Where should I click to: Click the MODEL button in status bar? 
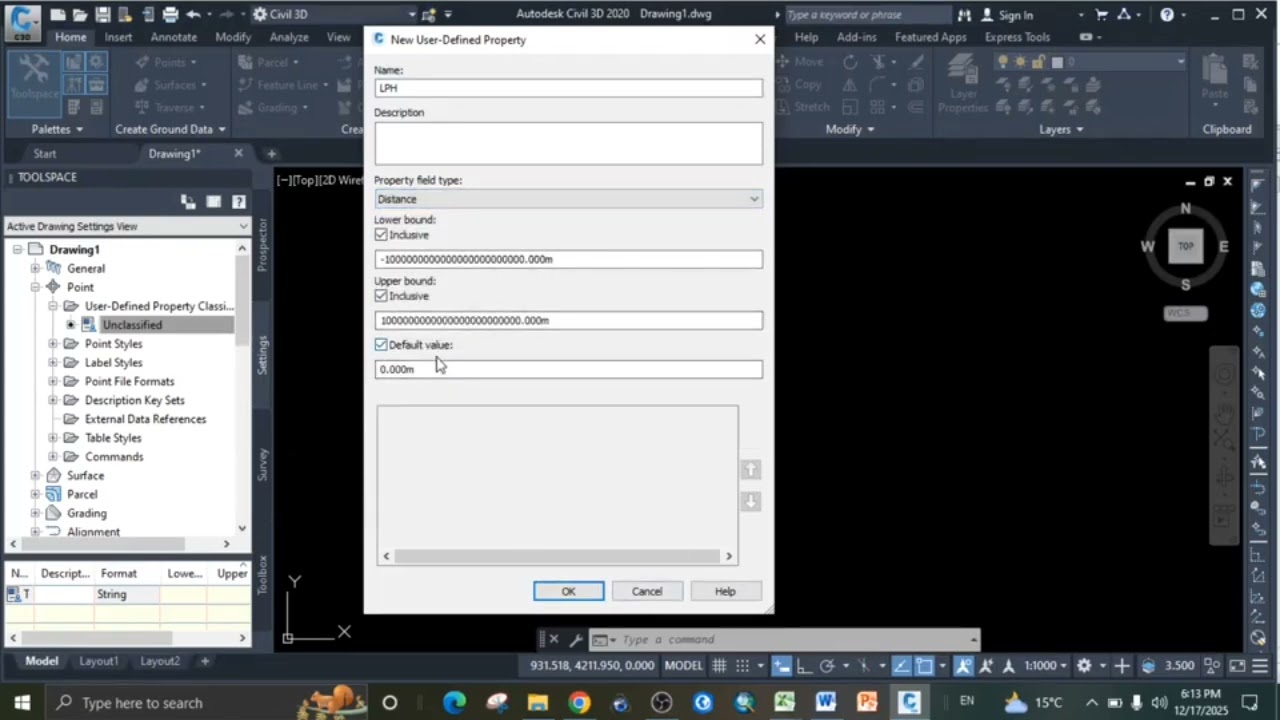point(684,666)
